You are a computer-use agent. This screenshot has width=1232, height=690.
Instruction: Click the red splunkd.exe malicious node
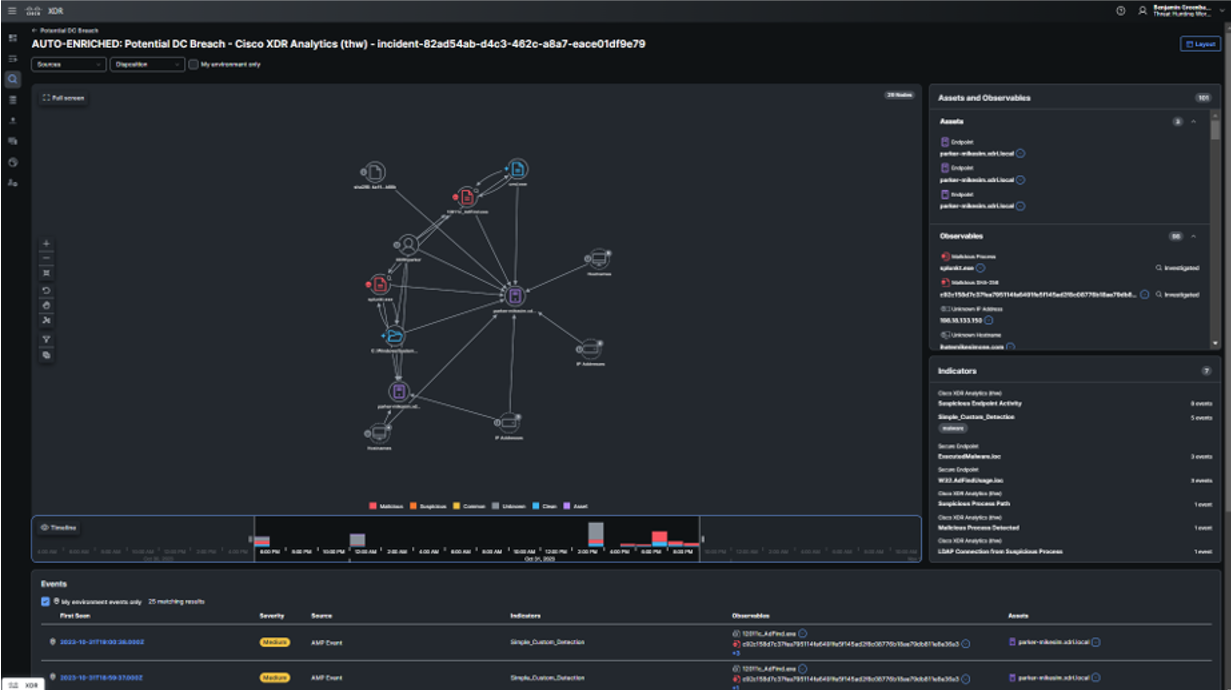point(379,285)
